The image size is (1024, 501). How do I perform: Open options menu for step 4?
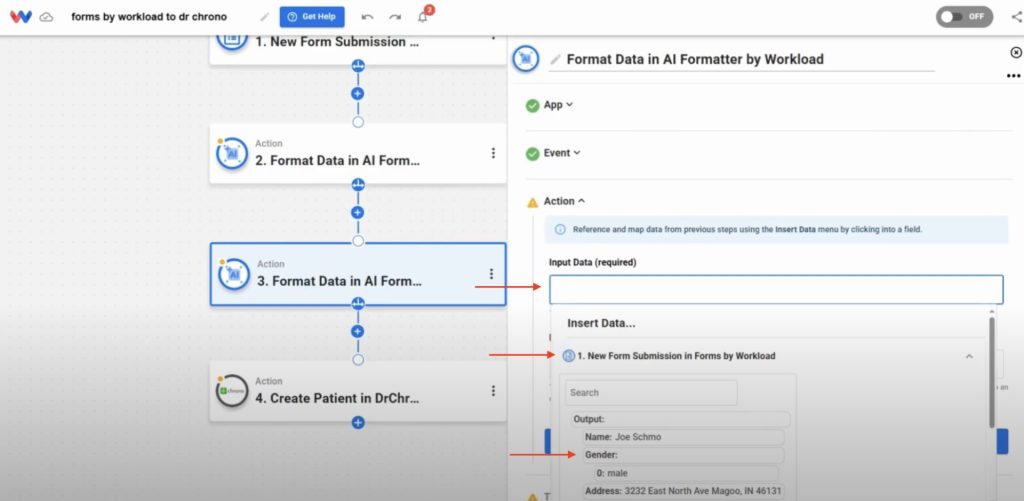tap(493, 391)
